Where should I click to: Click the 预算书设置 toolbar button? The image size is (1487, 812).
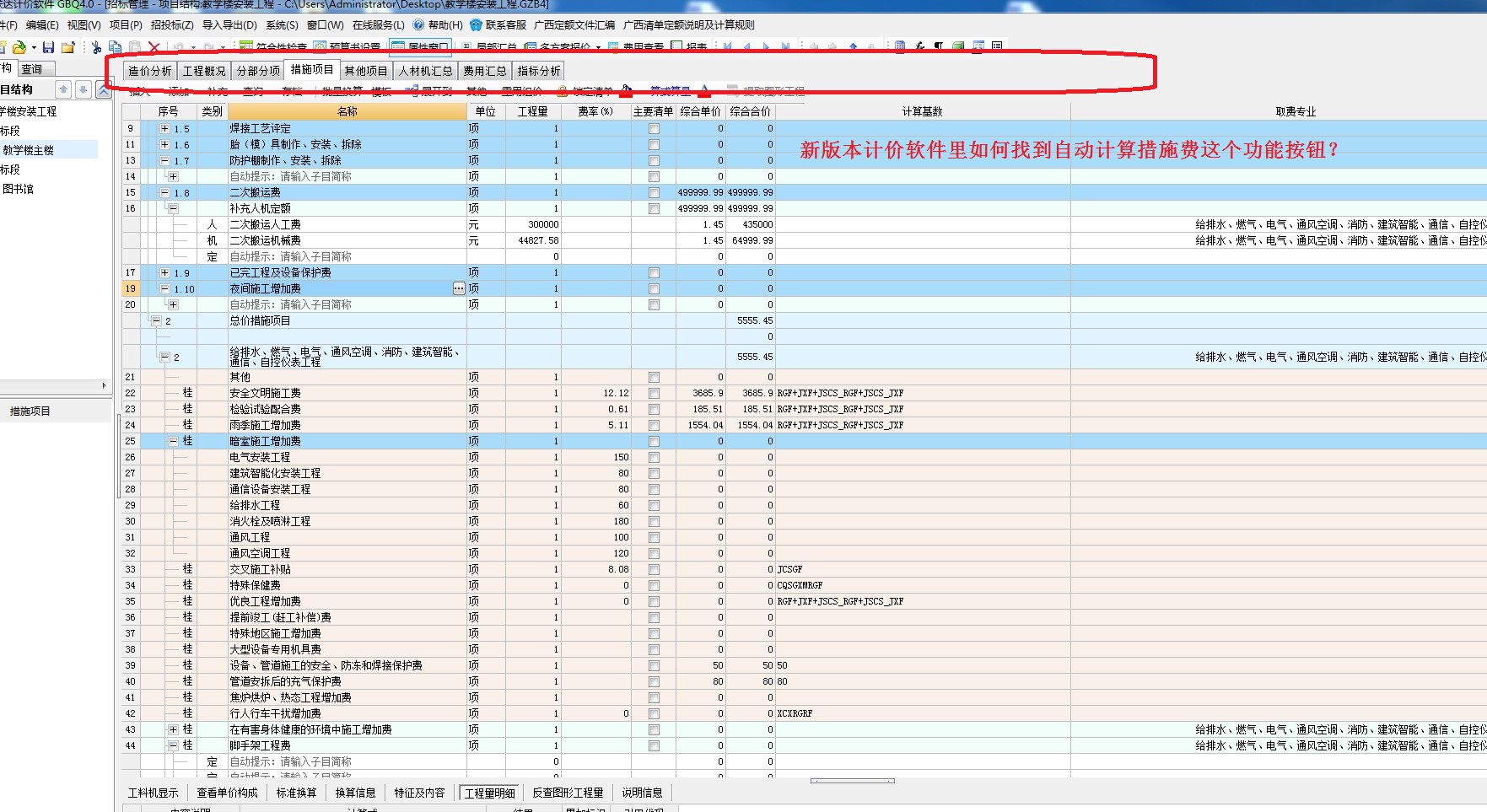348,47
